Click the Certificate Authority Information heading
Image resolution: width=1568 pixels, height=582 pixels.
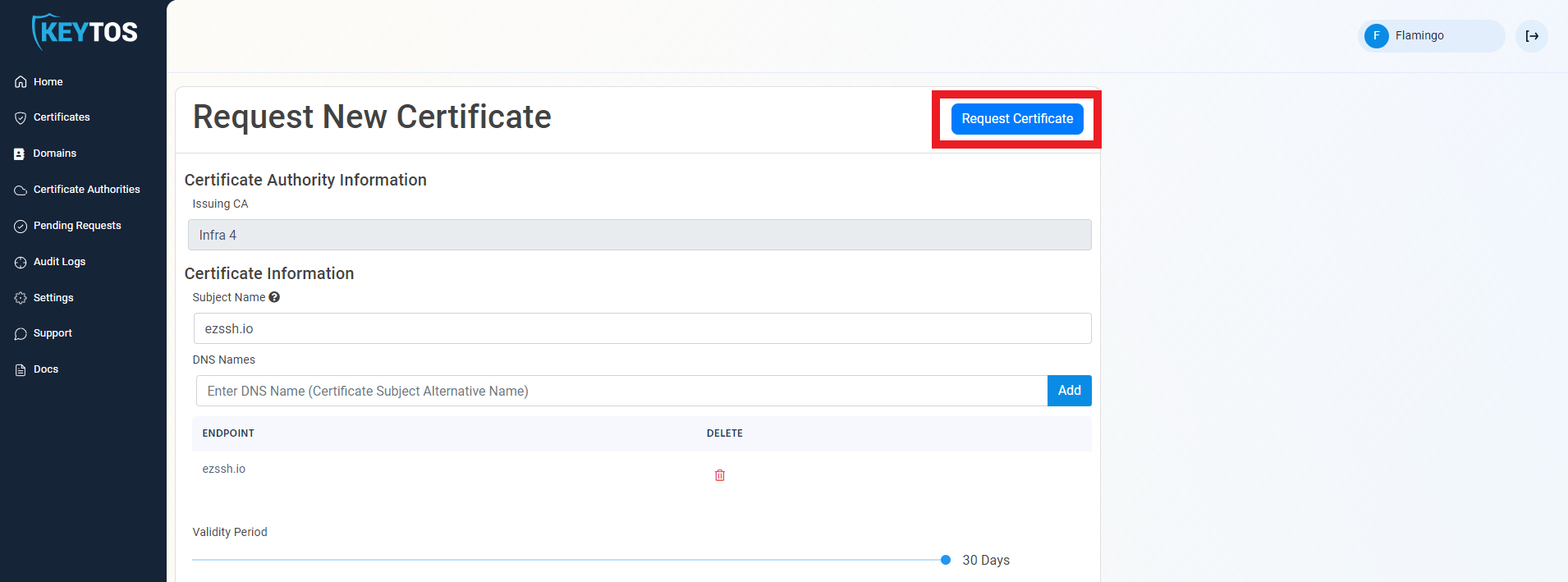pos(305,180)
